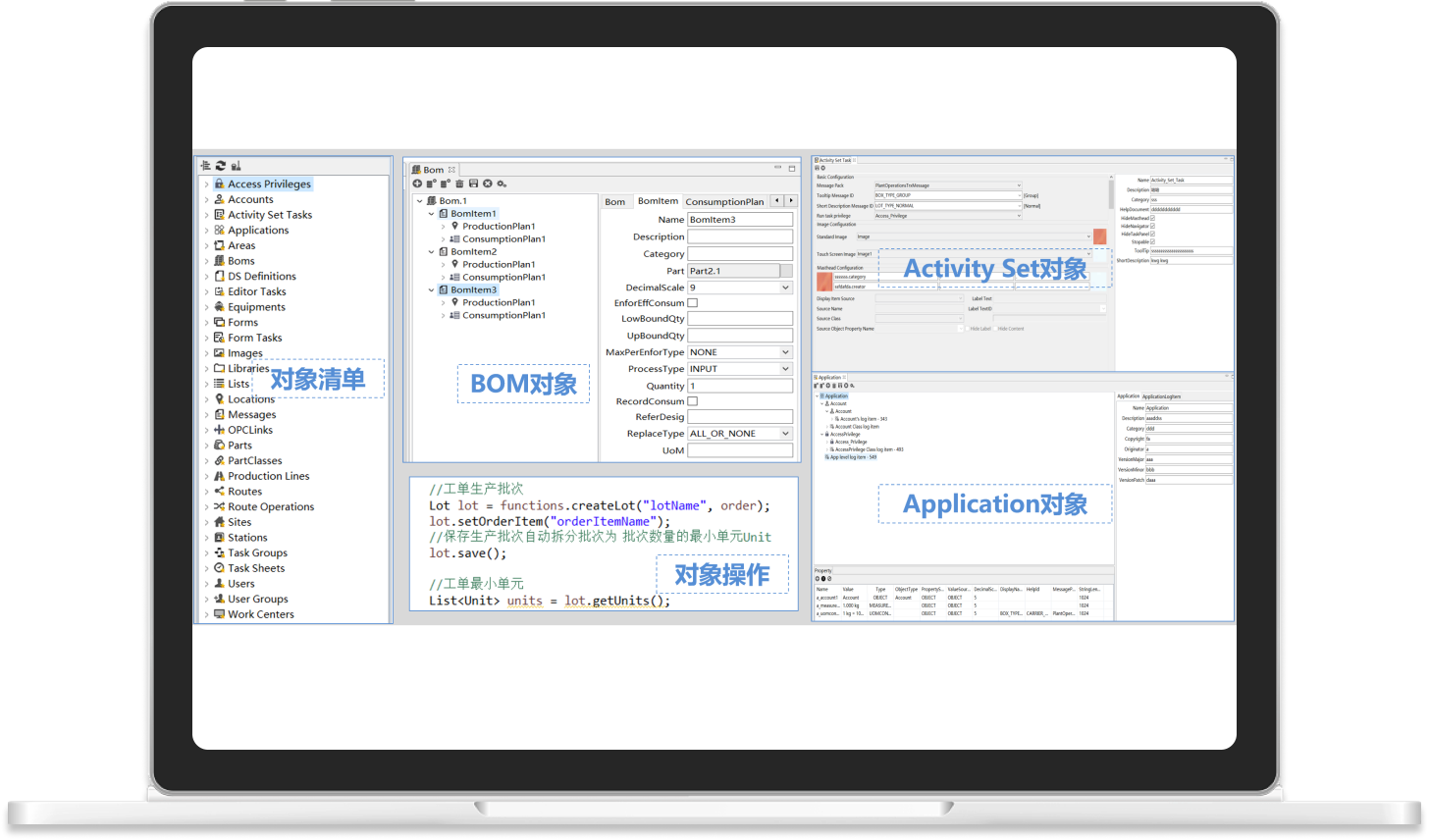Click the add (plus) icon in Bom toolbar
1429x840 pixels.
pos(417,184)
